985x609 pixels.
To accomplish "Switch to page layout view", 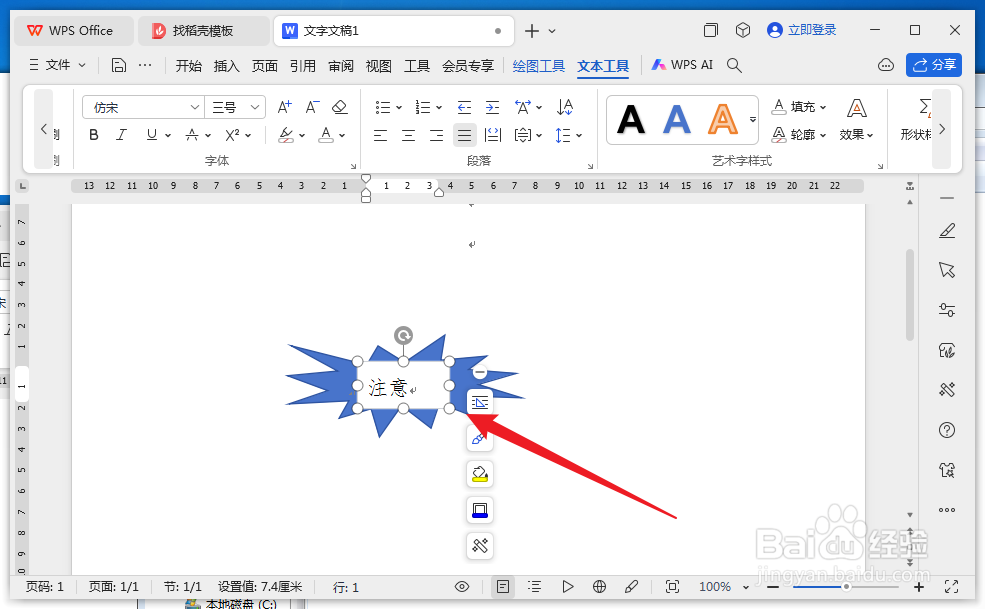I will (x=503, y=586).
